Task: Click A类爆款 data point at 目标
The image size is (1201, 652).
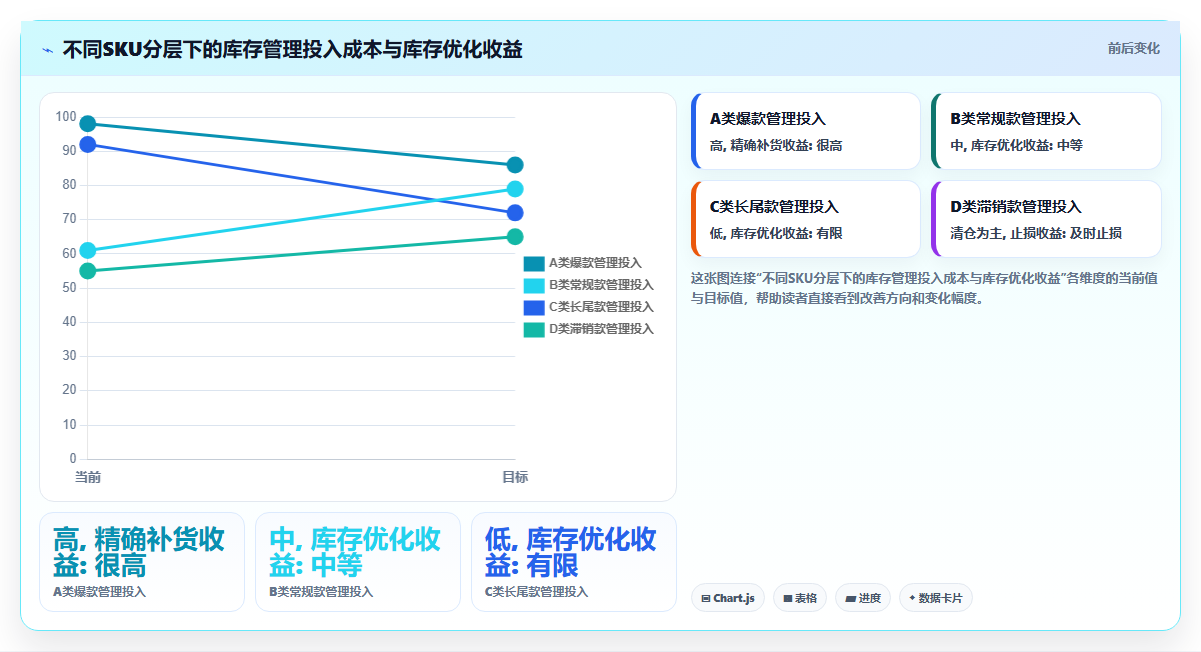Action: (x=515, y=165)
